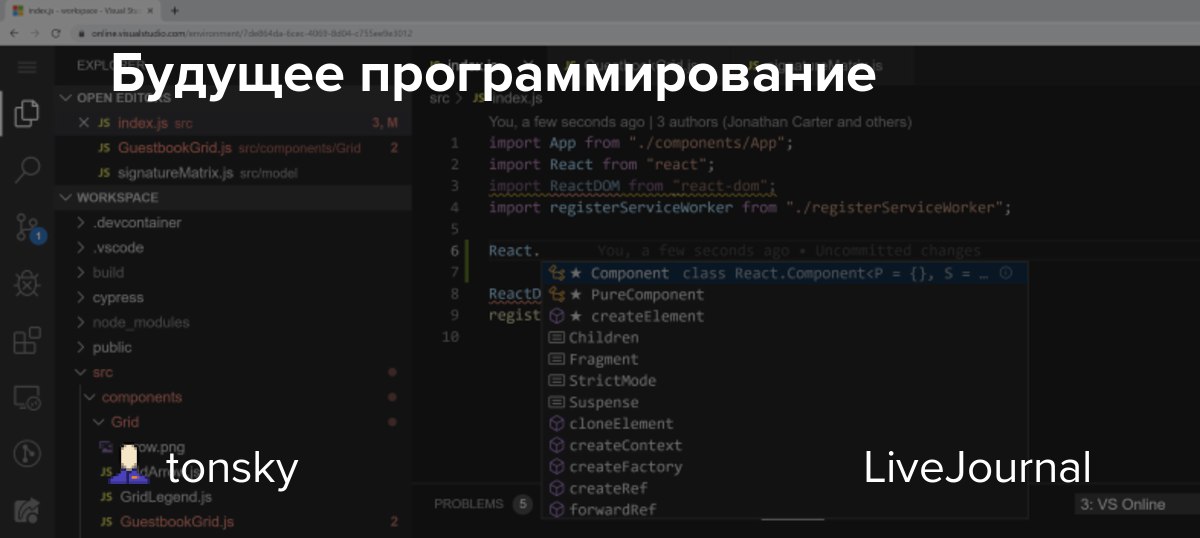This screenshot has height=538, width=1200.
Task: Reload the page in the browser
Action: (x=57, y=32)
